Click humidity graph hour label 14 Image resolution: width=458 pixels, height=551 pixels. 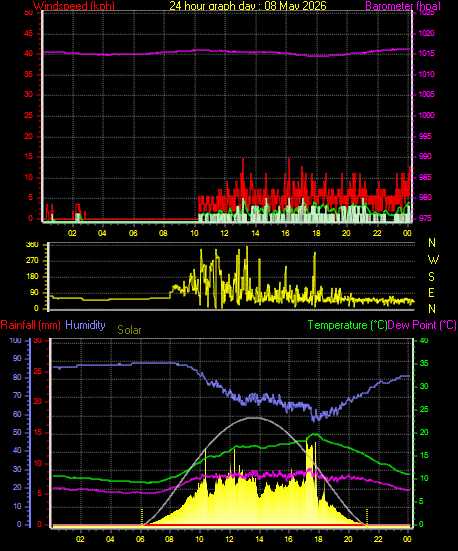259,539
